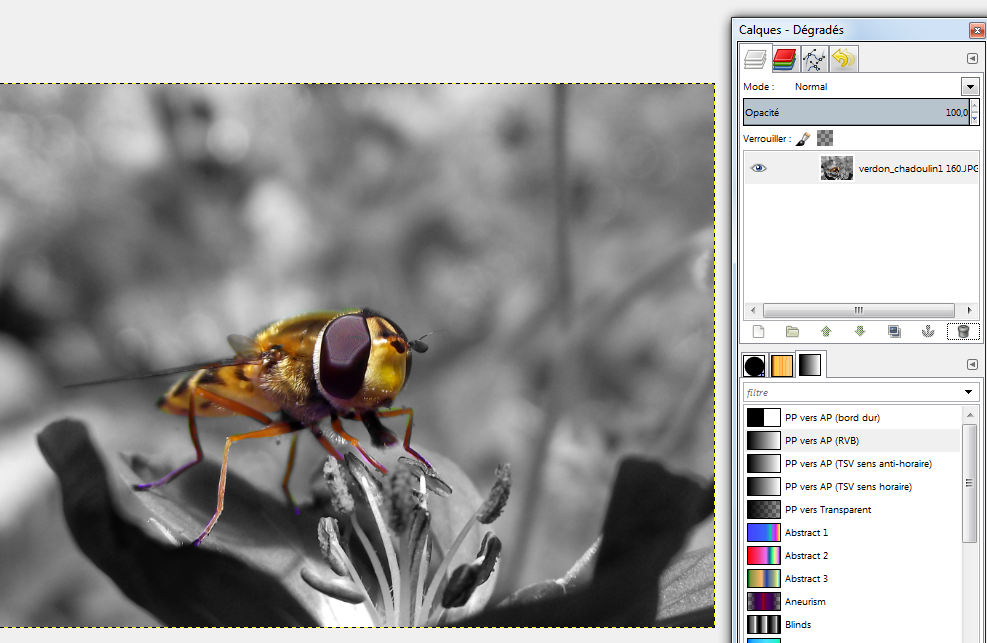Switch to the Patterns tab
The image size is (987, 643).
(x=782, y=366)
